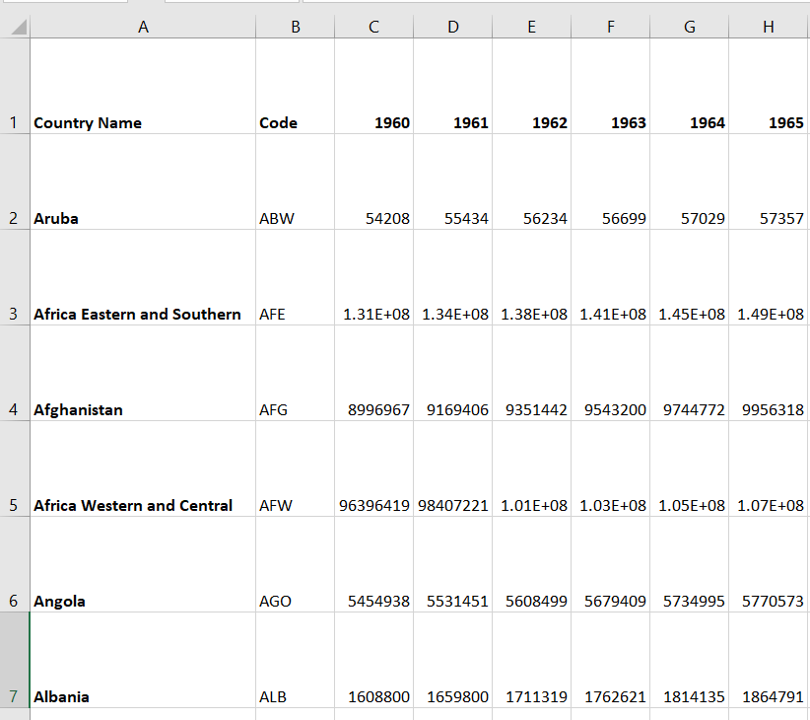Click the 1961 header cell
This screenshot has width=810, height=720.
(453, 86)
